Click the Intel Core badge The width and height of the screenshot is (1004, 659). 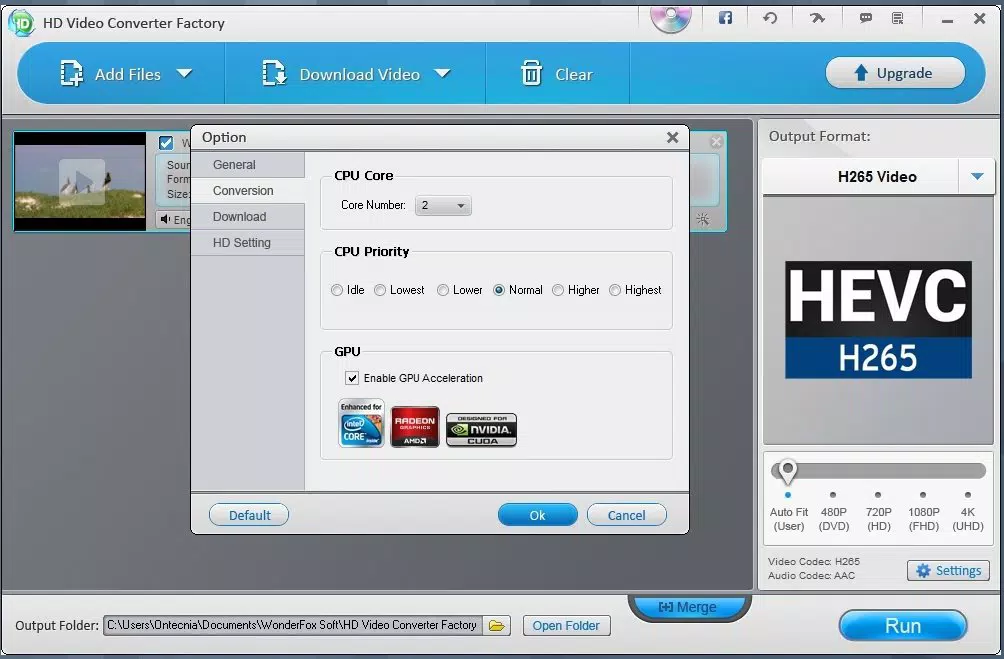click(361, 423)
